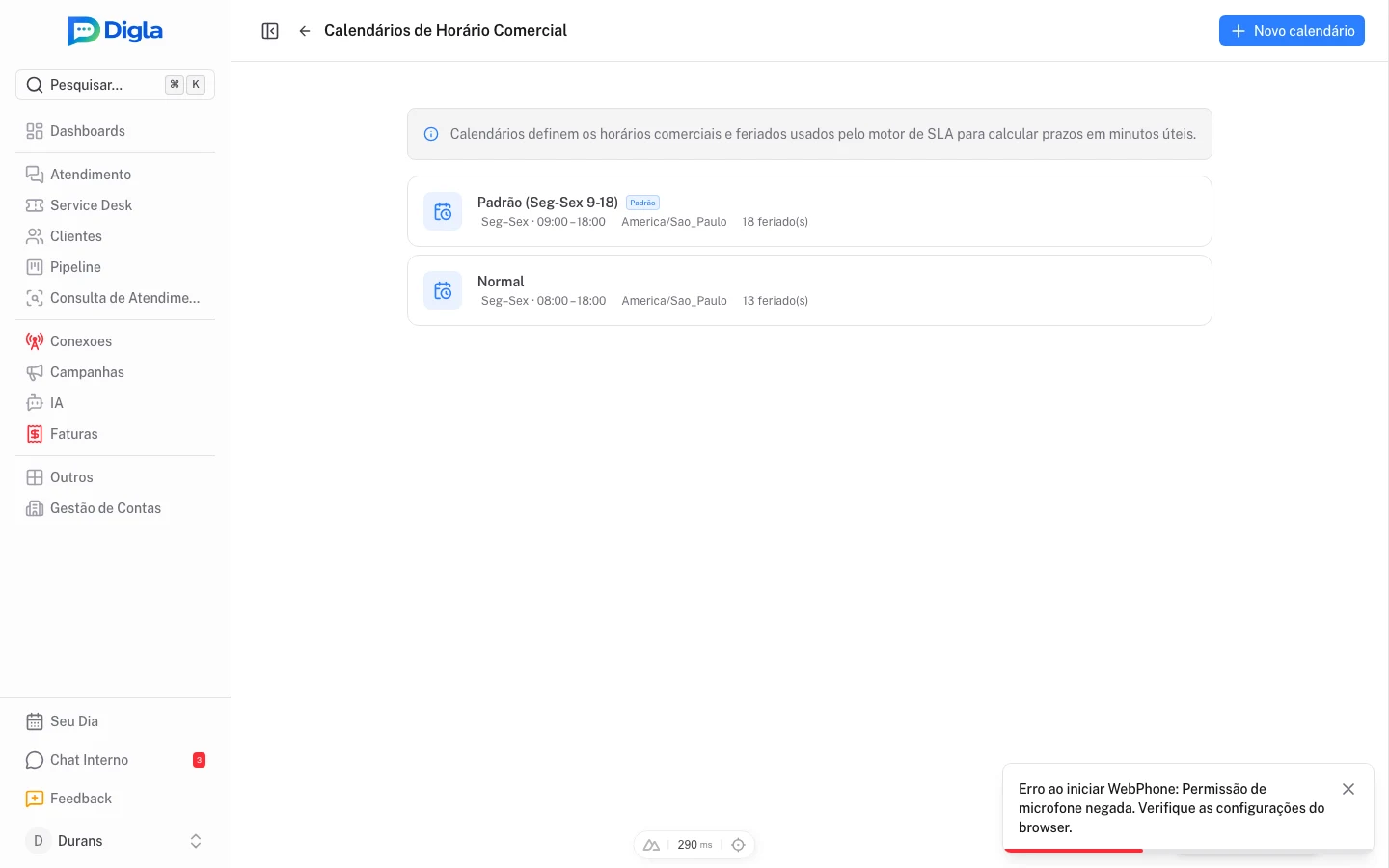Expand the Durans user menu chevron
Viewport: 1389px width, 868px height.
coord(196,841)
